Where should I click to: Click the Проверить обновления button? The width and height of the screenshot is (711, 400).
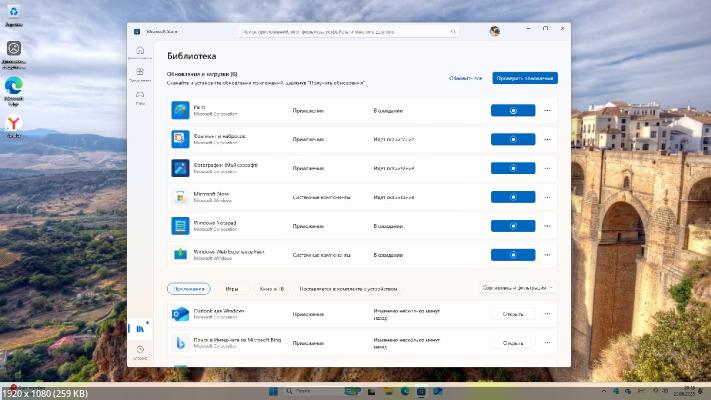pos(525,78)
